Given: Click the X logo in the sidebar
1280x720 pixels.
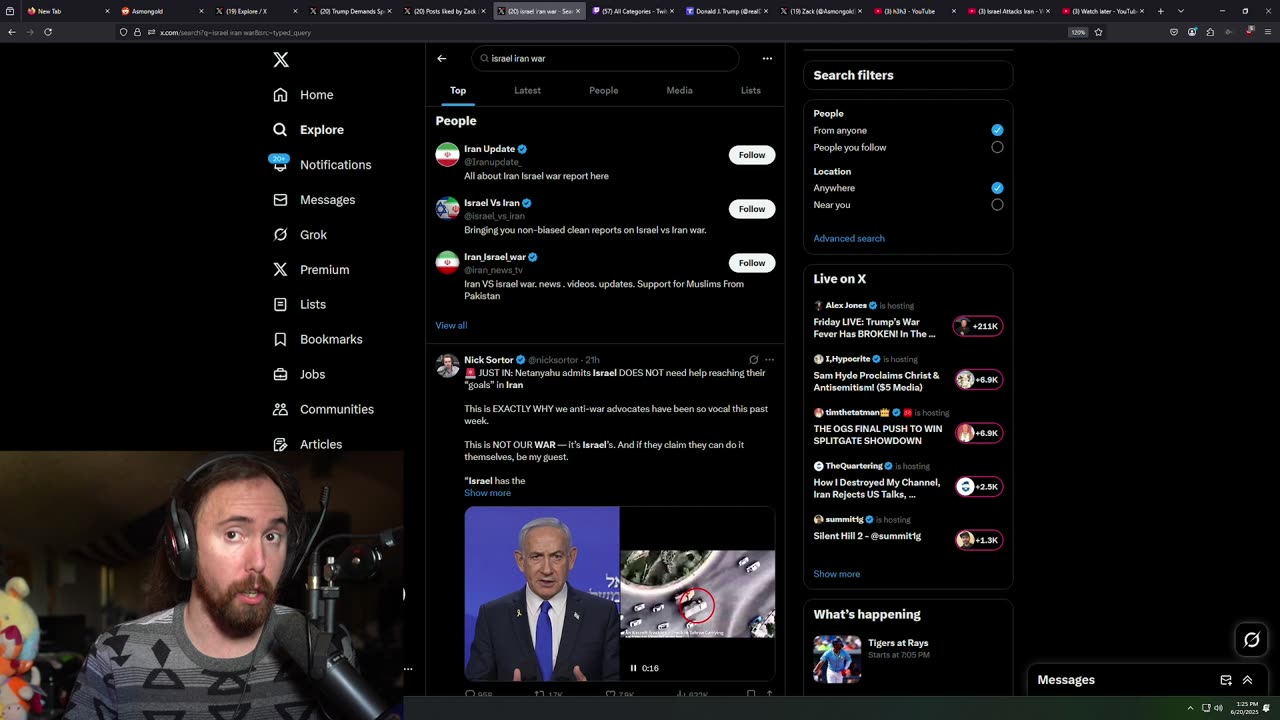Looking at the screenshot, I should (281, 60).
